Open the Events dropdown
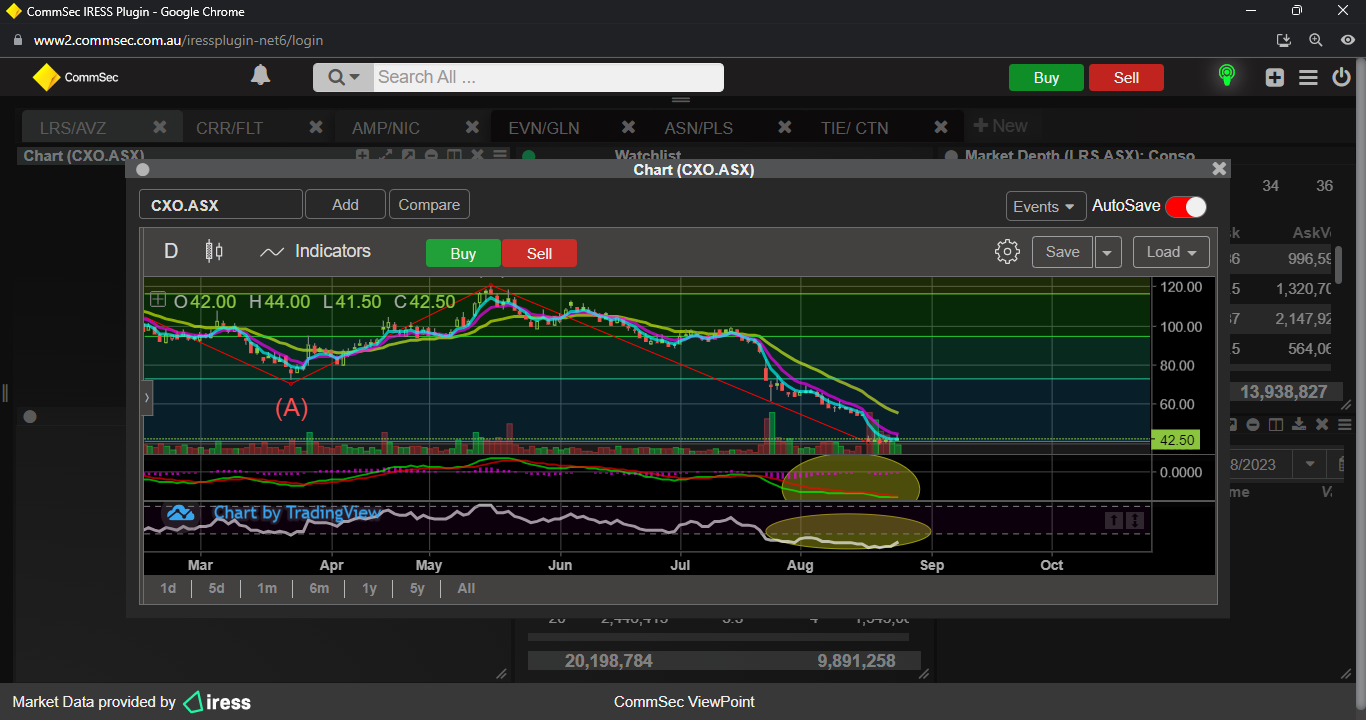The height and width of the screenshot is (720, 1366). tap(1046, 206)
